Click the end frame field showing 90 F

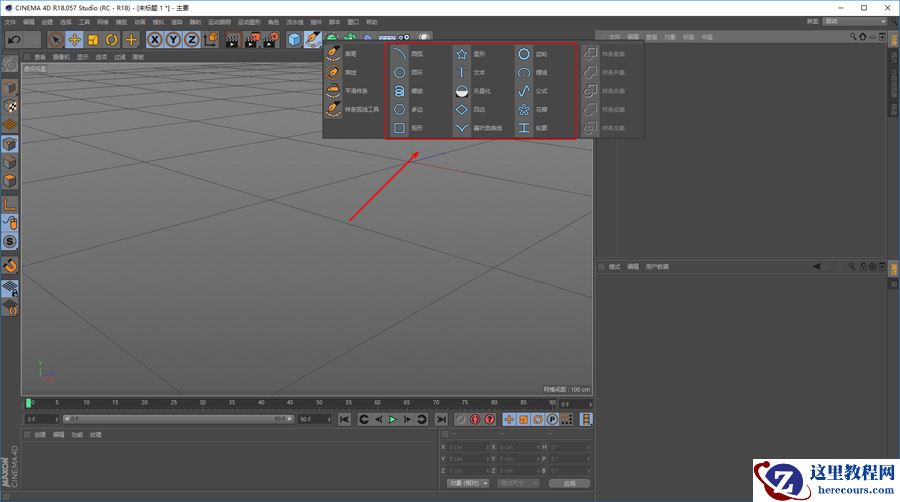[x=315, y=419]
